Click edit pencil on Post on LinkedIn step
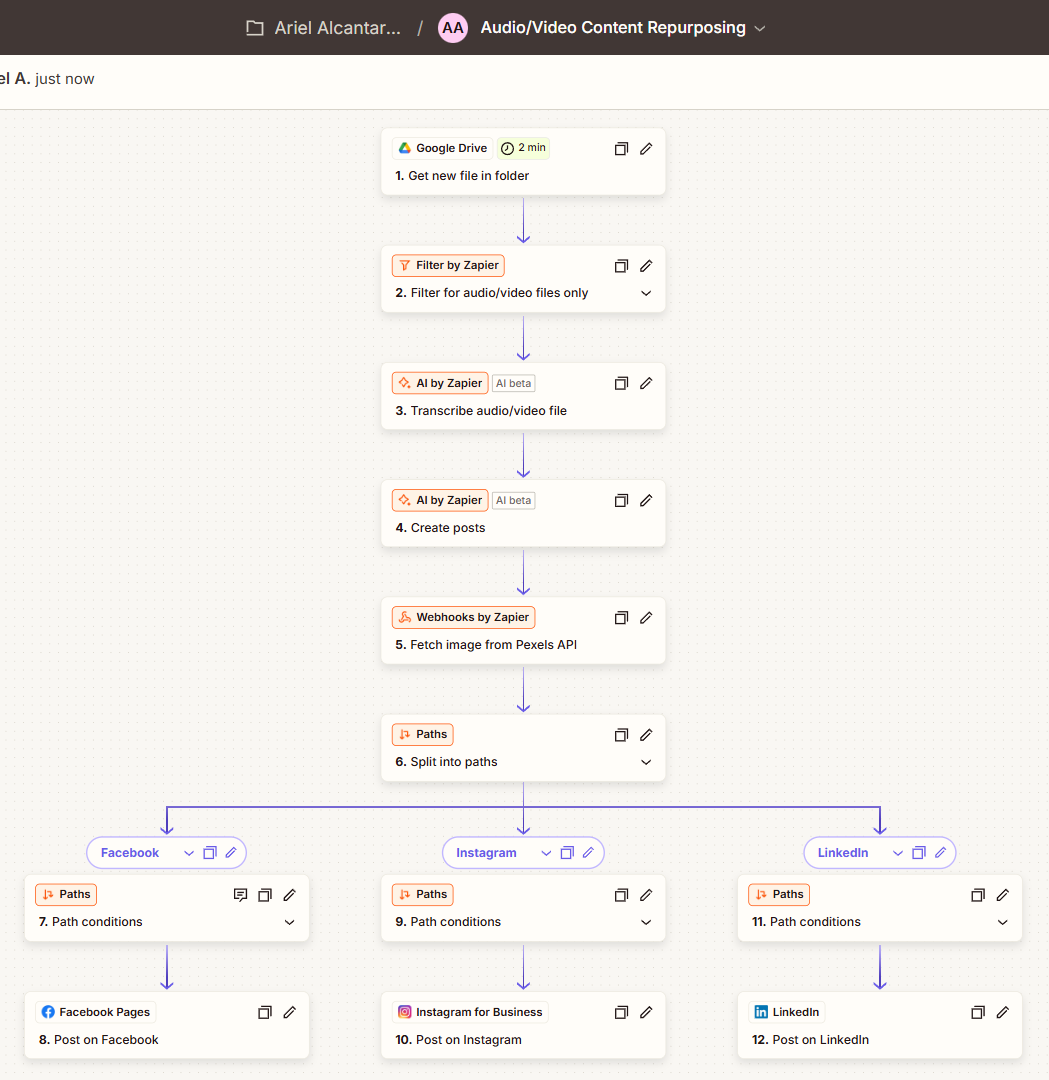The width and height of the screenshot is (1049, 1080). (x=1003, y=1012)
